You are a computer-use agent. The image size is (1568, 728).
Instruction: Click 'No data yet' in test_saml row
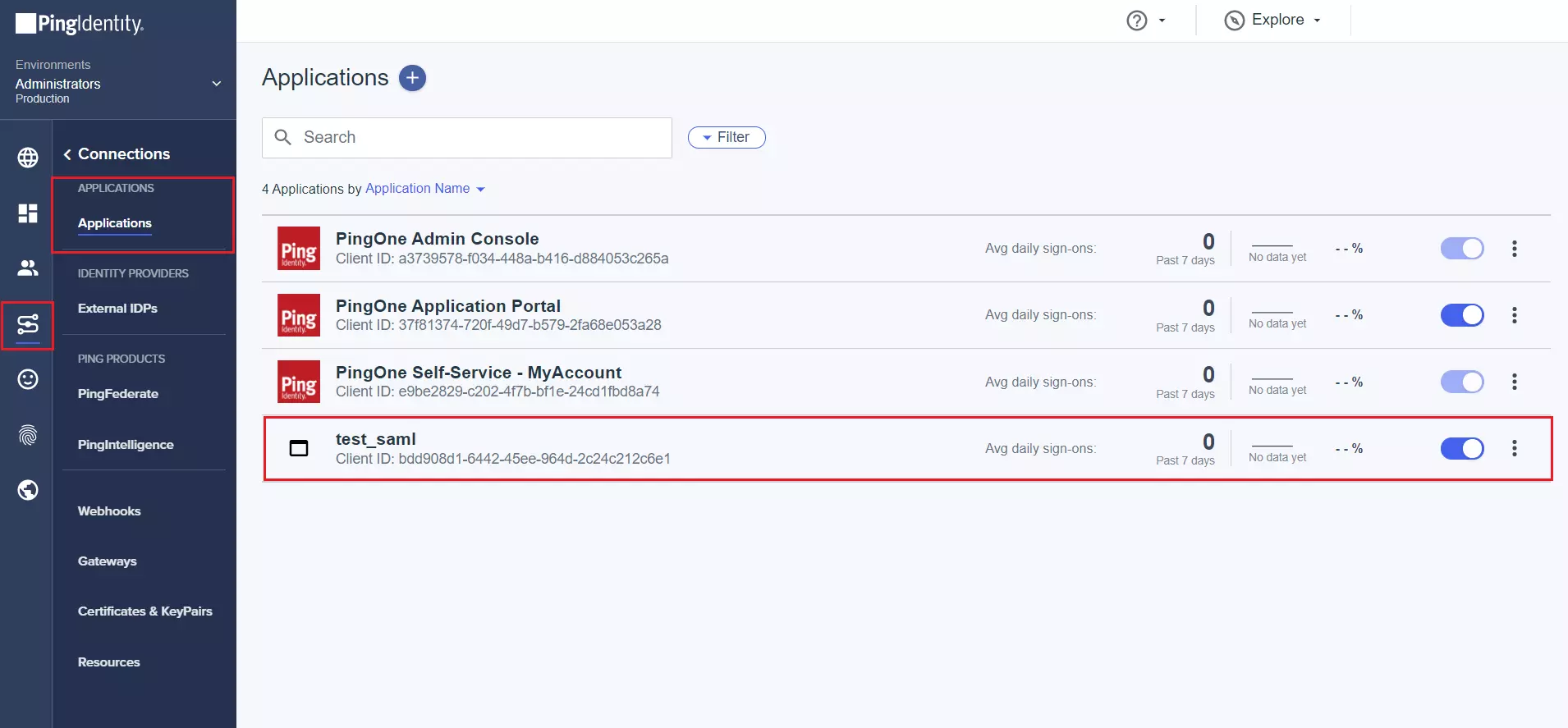pos(1277,457)
